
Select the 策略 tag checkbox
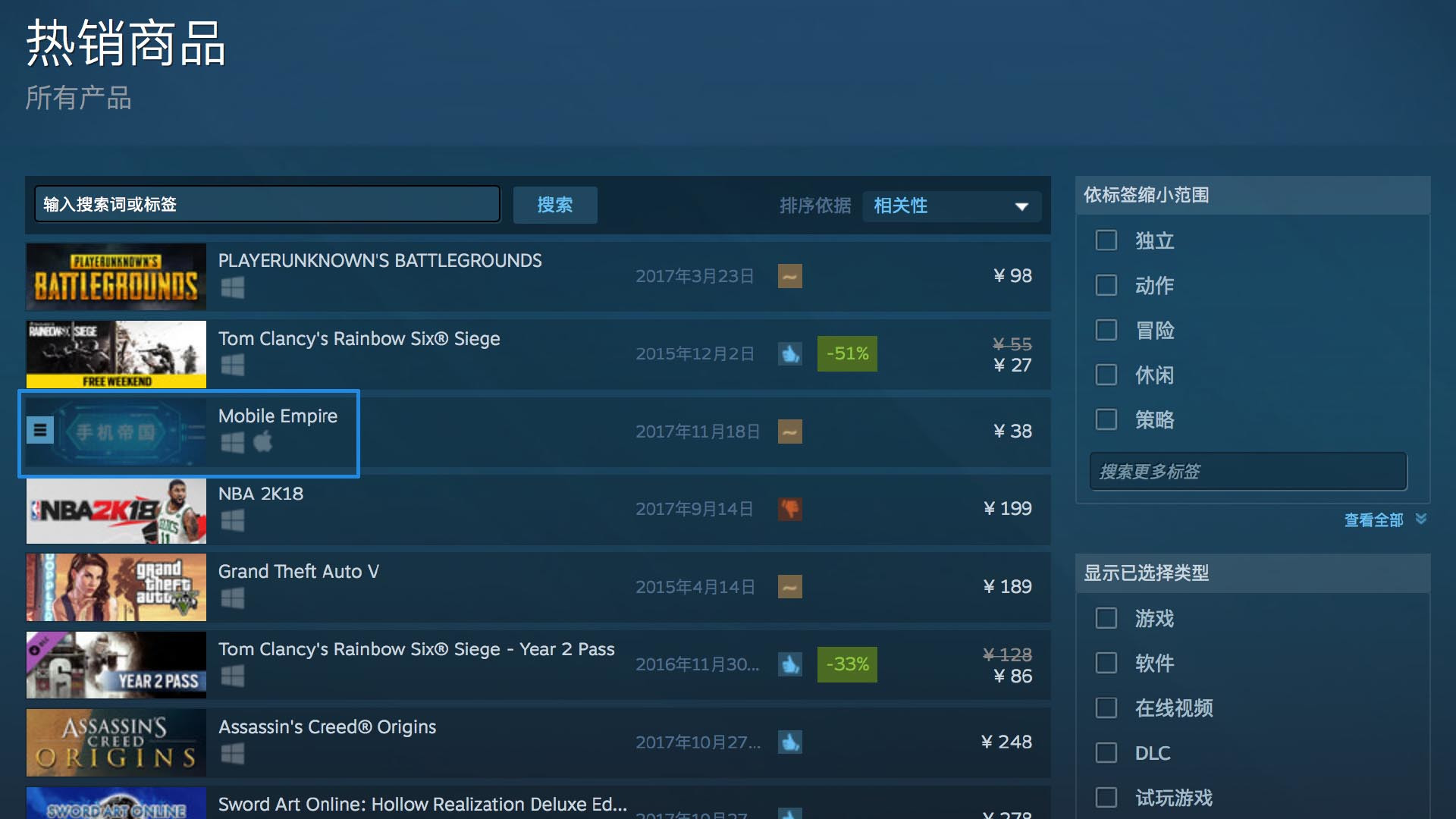pyautogui.click(x=1106, y=419)
